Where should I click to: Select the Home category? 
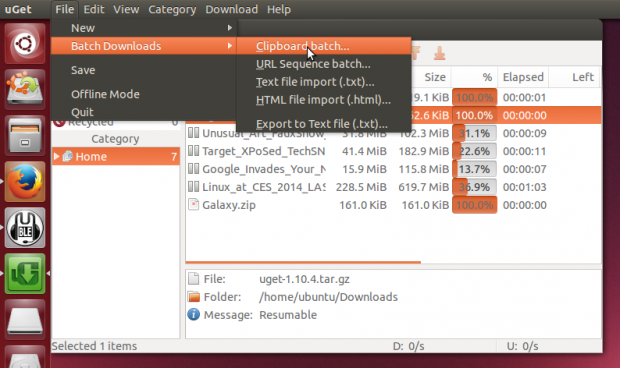coord(116,157)
